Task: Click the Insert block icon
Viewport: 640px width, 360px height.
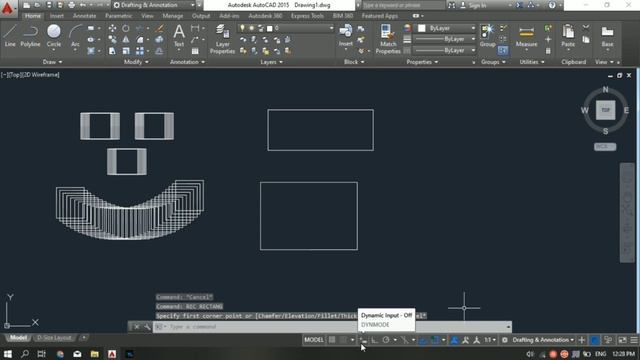Action: tap(346, 36)
